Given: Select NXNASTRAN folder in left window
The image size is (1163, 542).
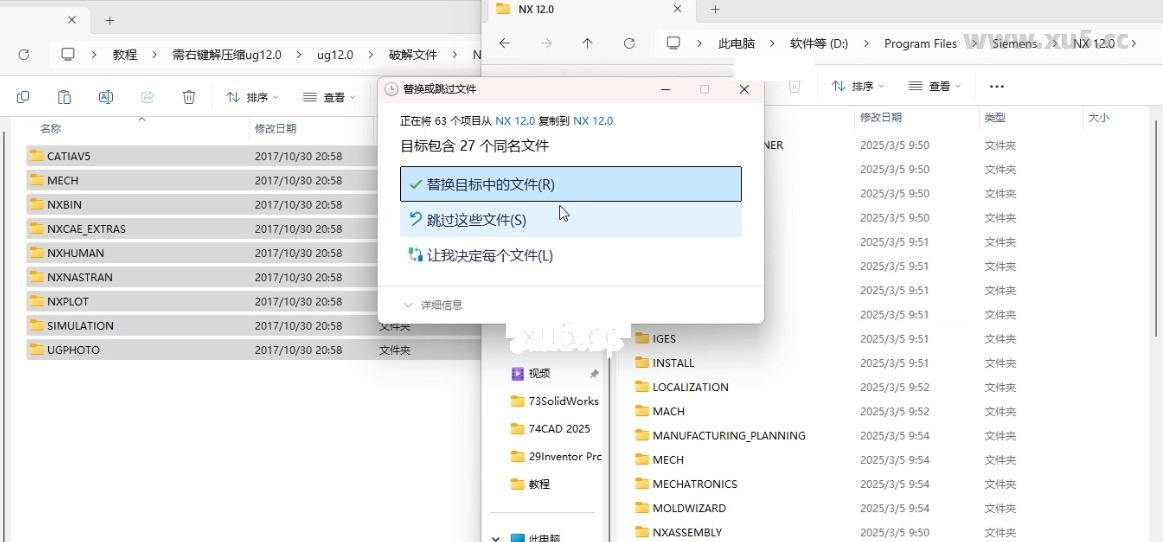Looking at the screenshot, I should click(x=252, y=277).
